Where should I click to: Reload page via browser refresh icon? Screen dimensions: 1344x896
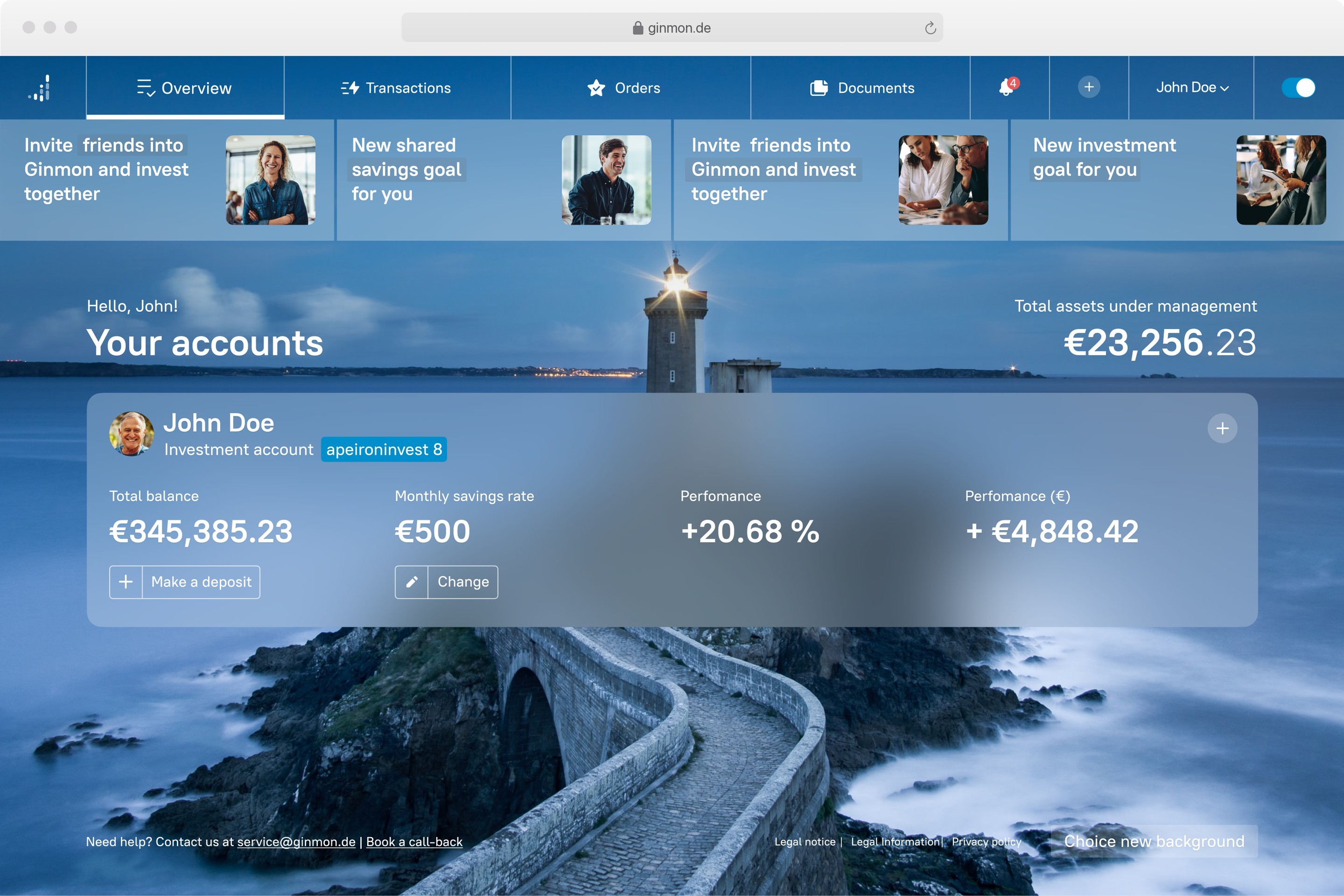click(x=930, y=28)
